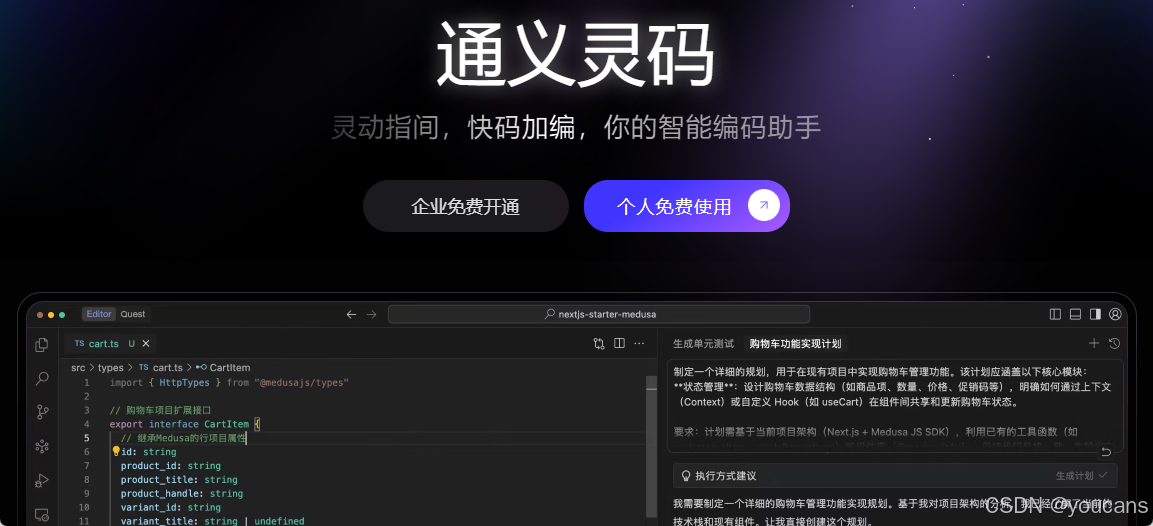Click the product_title: string line
The height and width of the screenshot is (526, 1153).
click(x=179, y=480)
